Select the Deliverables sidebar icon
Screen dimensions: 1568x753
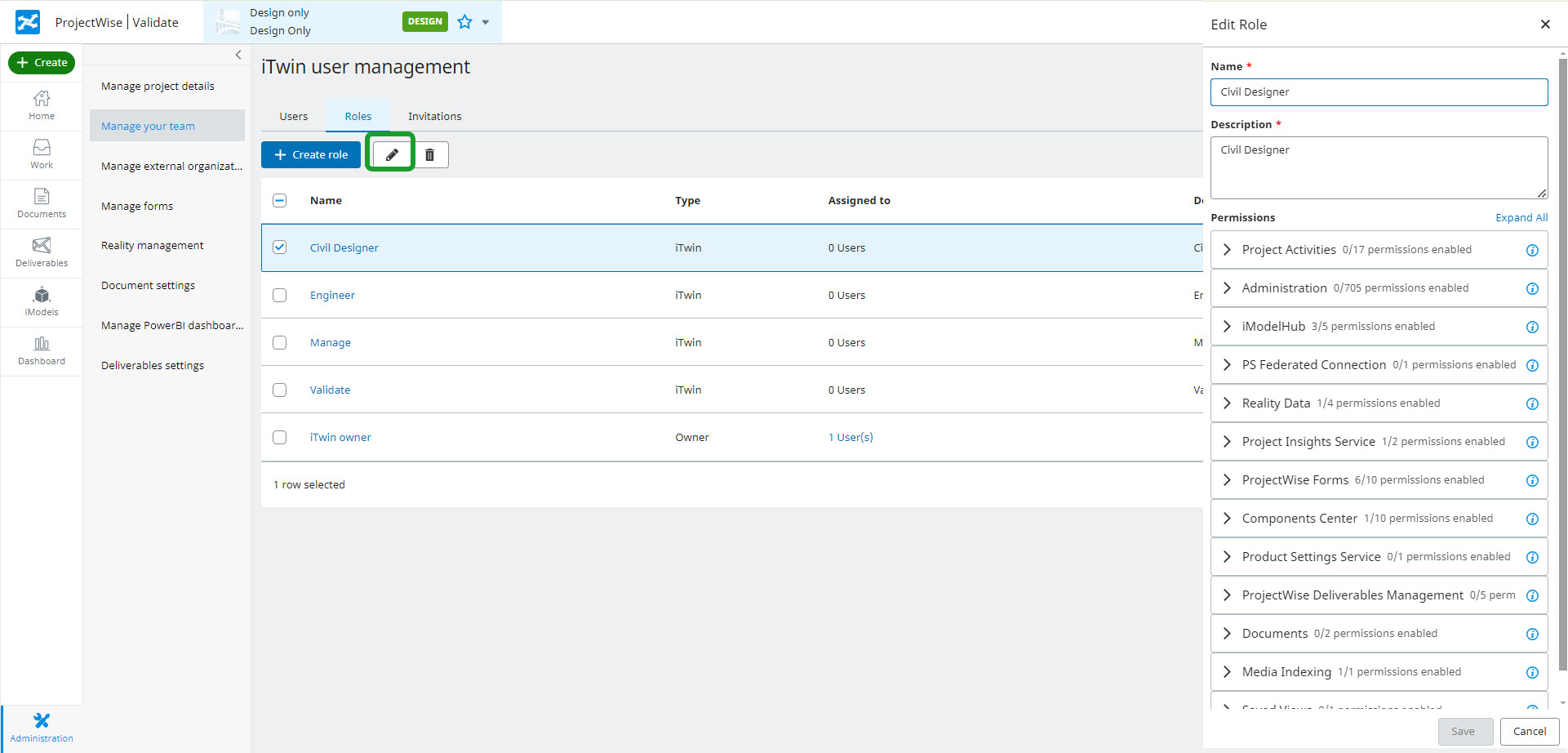click(x=42, y=251)
